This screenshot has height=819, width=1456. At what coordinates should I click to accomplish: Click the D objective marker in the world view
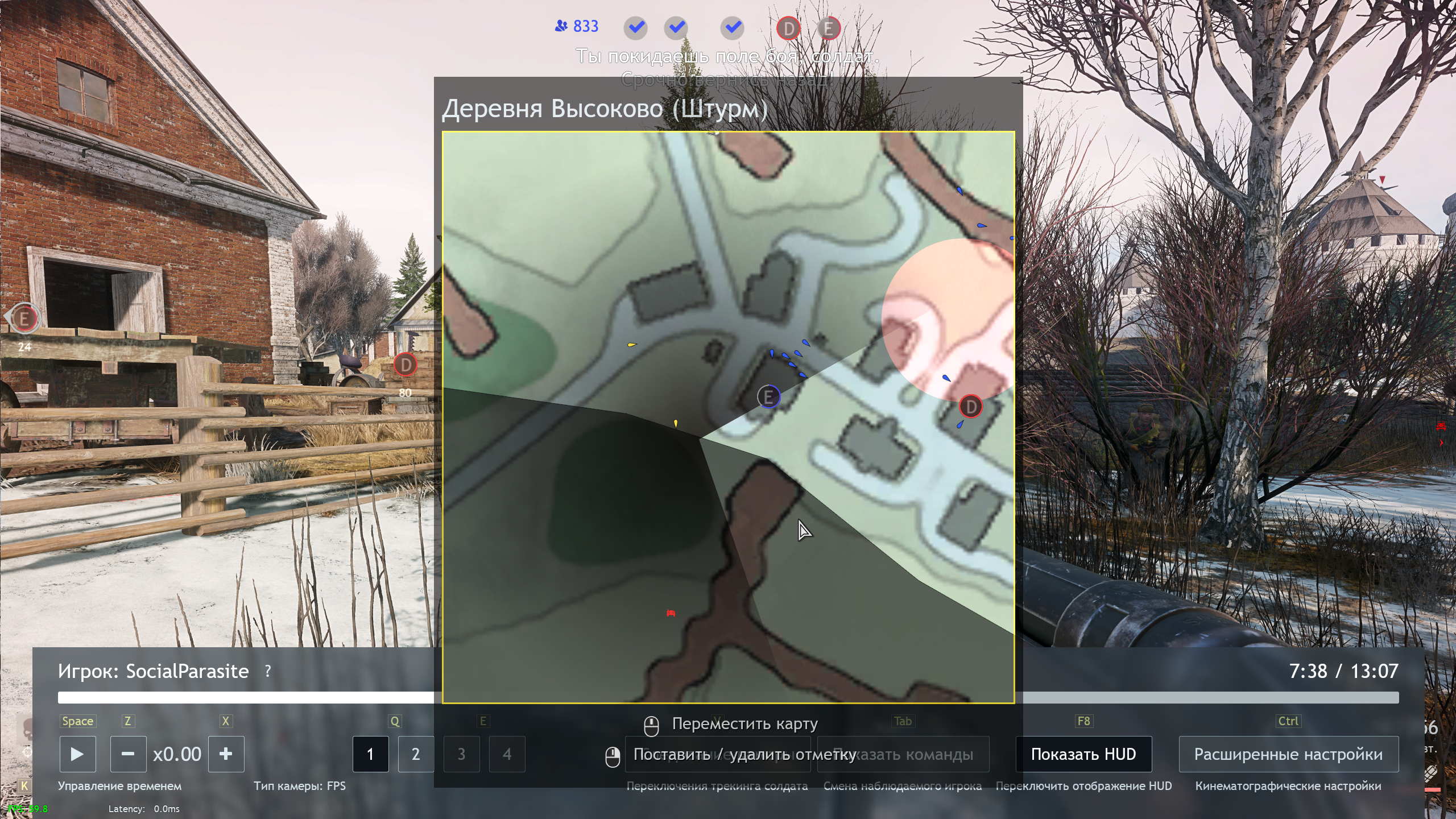(405, 365)
